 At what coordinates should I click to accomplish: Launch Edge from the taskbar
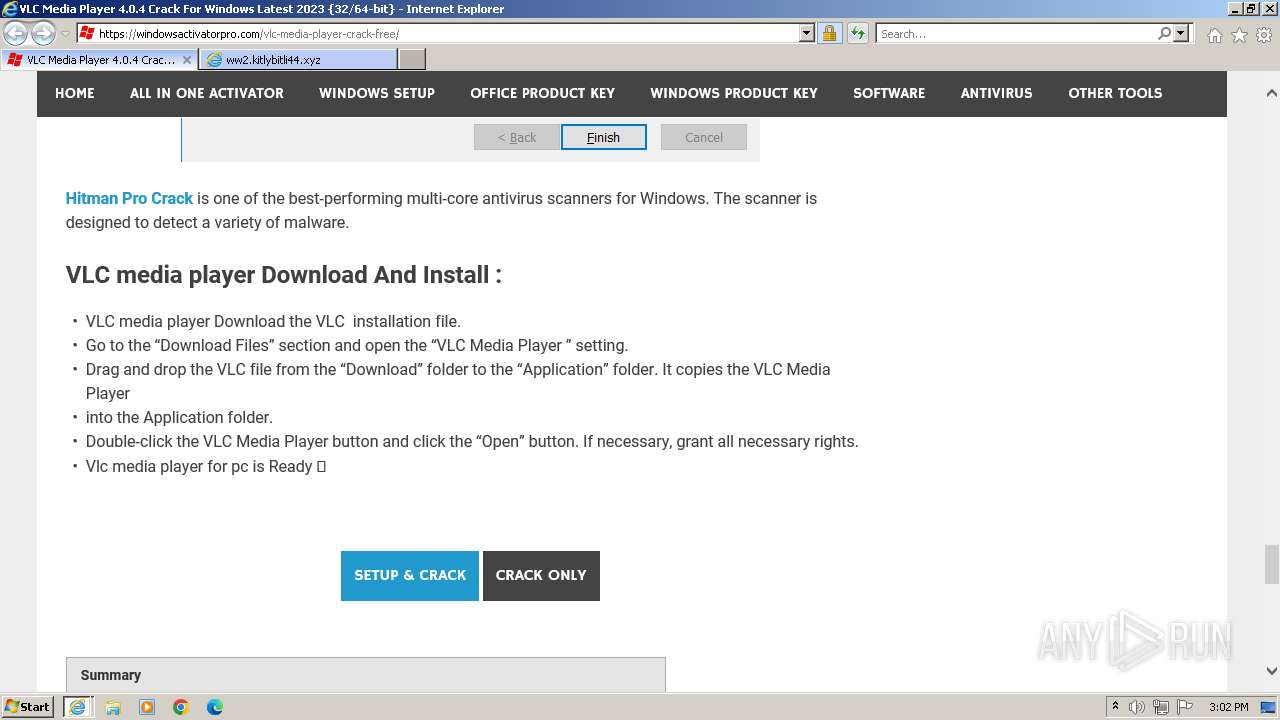(x=215, y=707)
